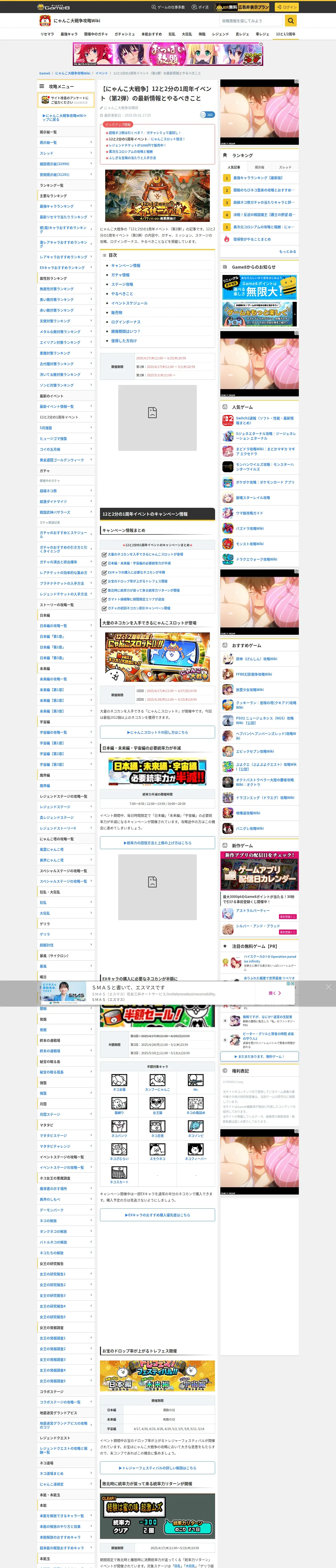Expand the 掲示板一覧 sidebar chevron
Viewport: 336px width, 1568px height.
click(92, 142)
